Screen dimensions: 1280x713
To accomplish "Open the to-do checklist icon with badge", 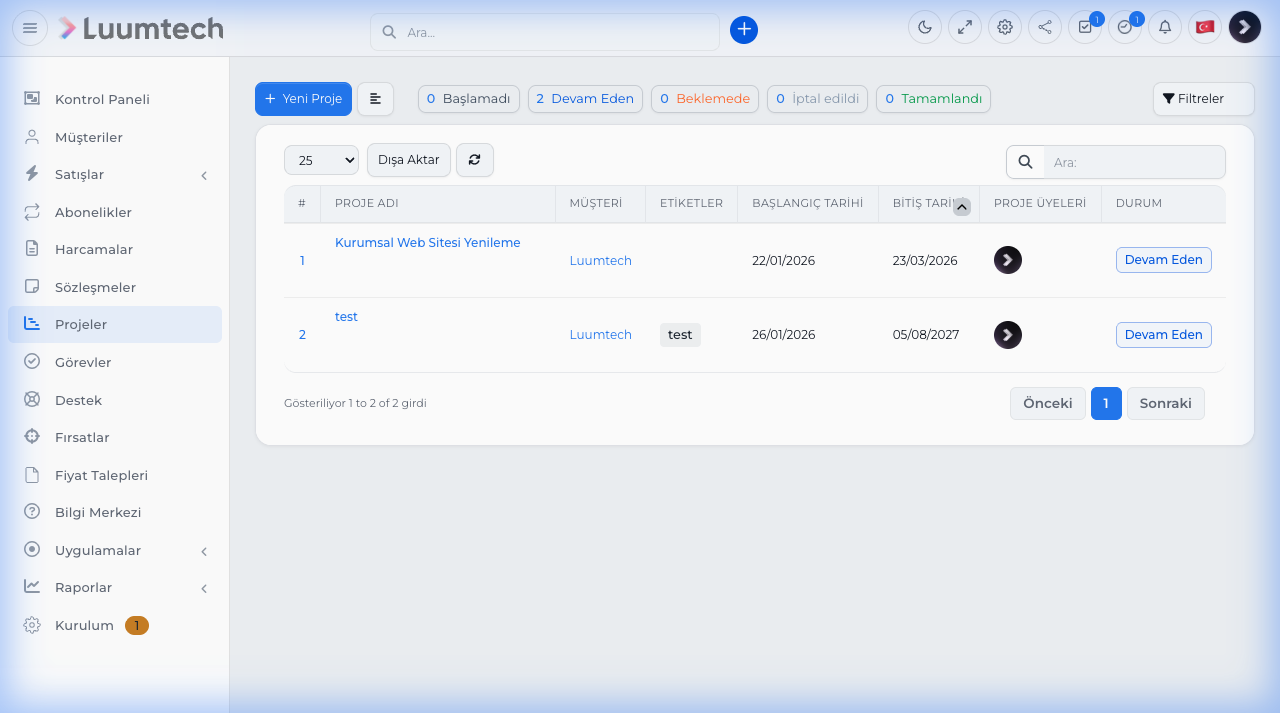I will pos(1085,27).
